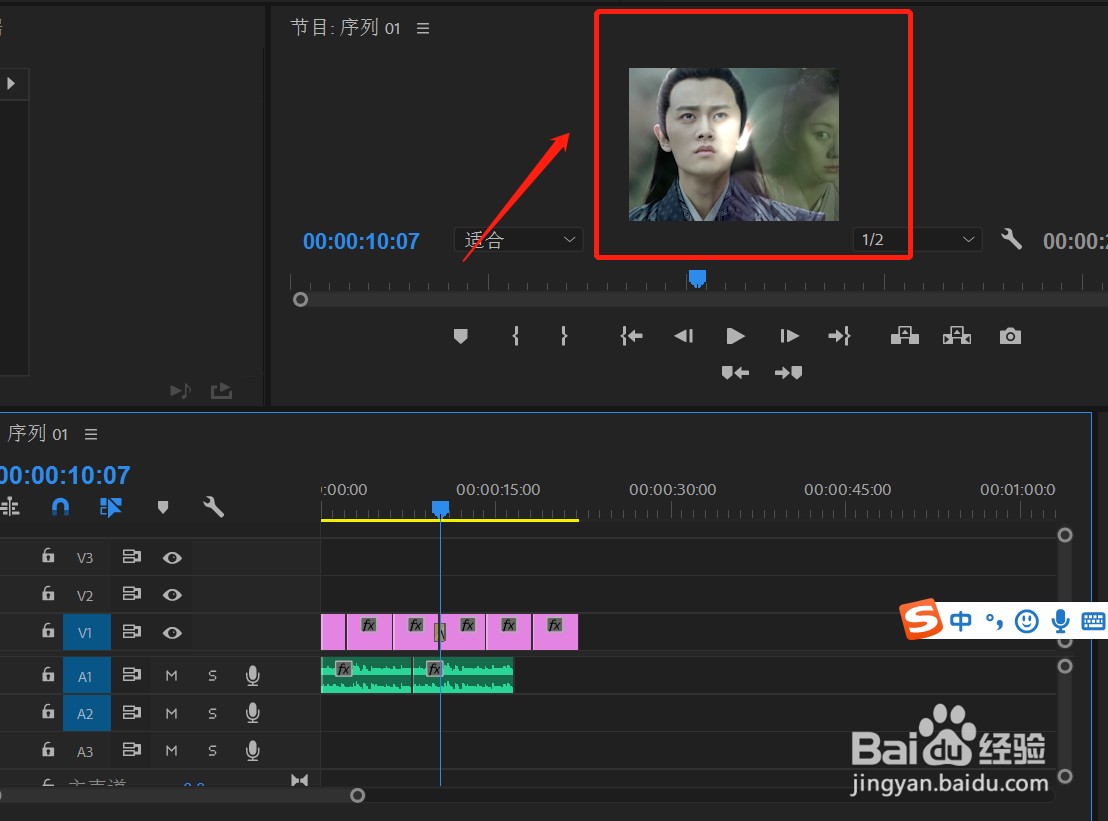The height and width of the screenshot is (821, 1108).
Task: Solo track A3
Action: [x=212, y=750]
